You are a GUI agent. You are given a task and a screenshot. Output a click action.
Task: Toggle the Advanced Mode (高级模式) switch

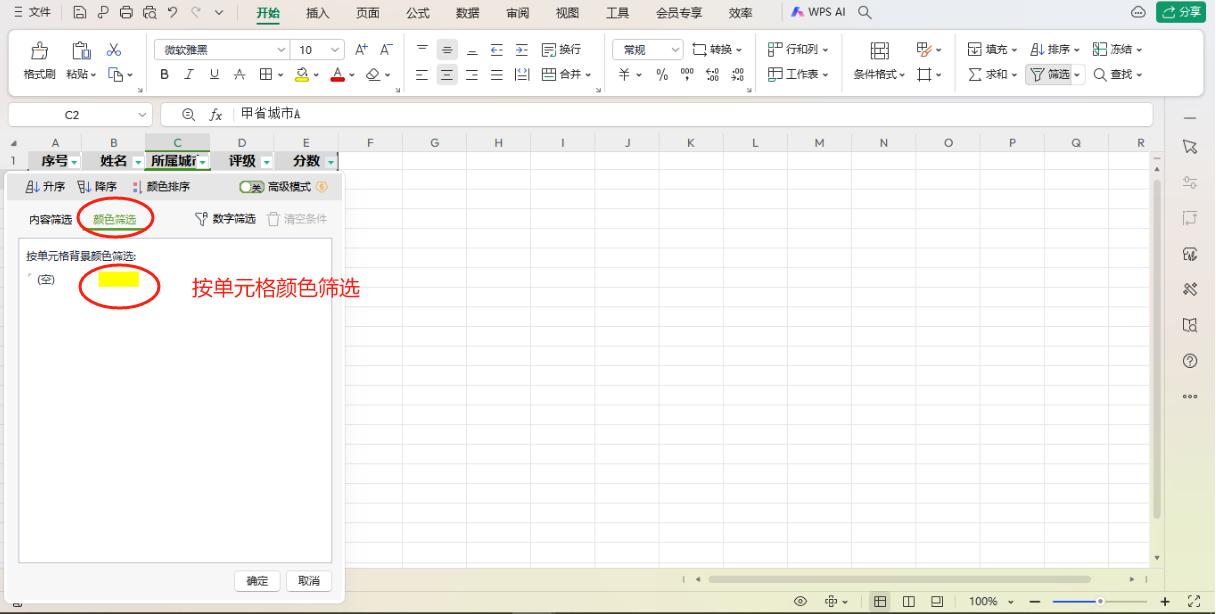pyautogui.click(x=250, y=186)
